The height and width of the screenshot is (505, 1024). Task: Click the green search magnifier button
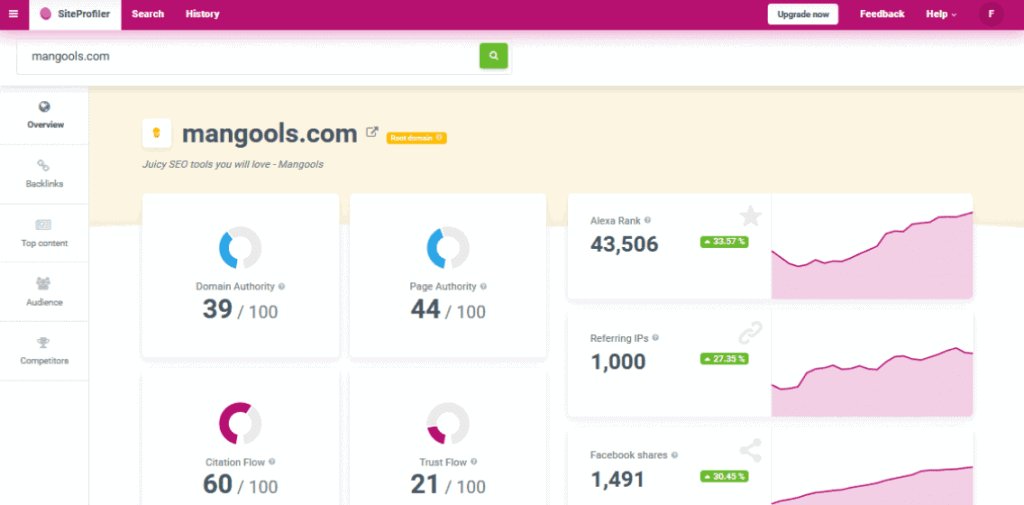pyautogui.click(x=493, y=56)
